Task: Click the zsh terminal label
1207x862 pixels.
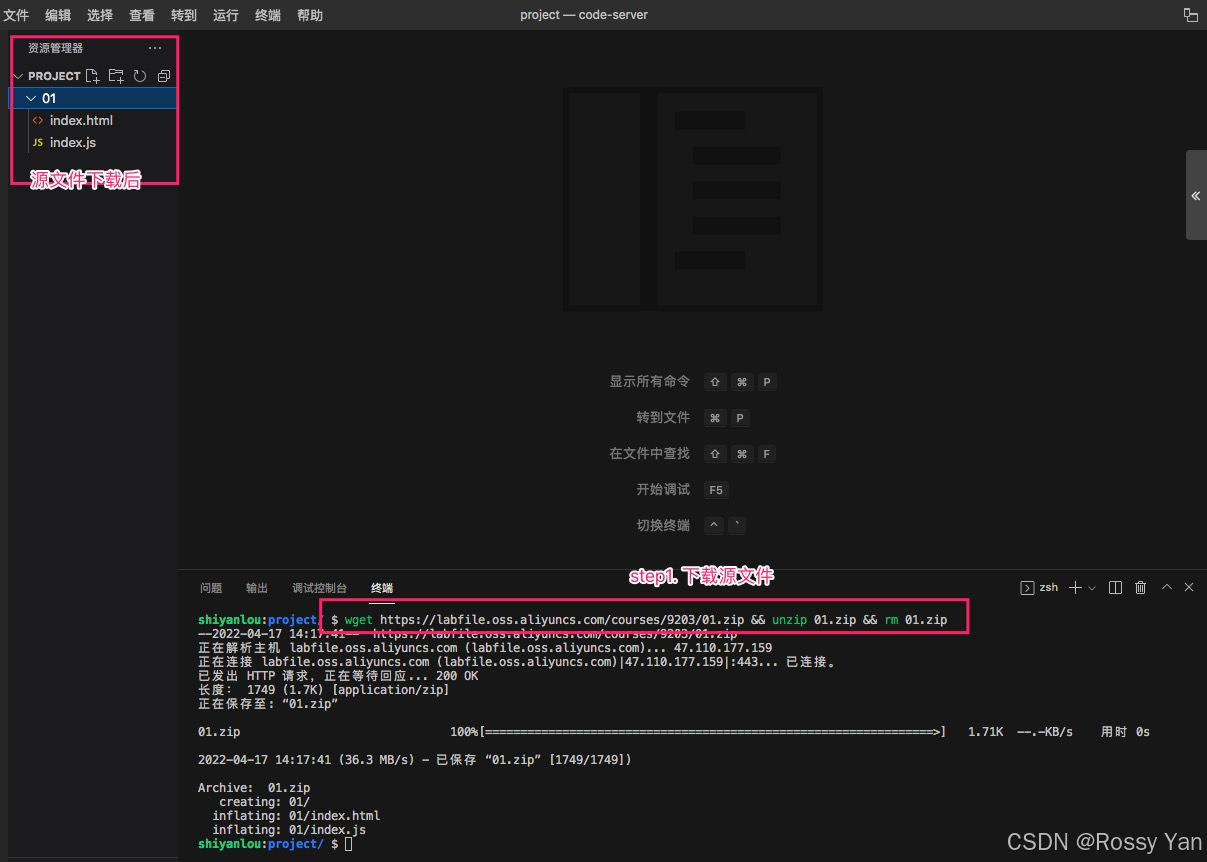Action: 1048,588
